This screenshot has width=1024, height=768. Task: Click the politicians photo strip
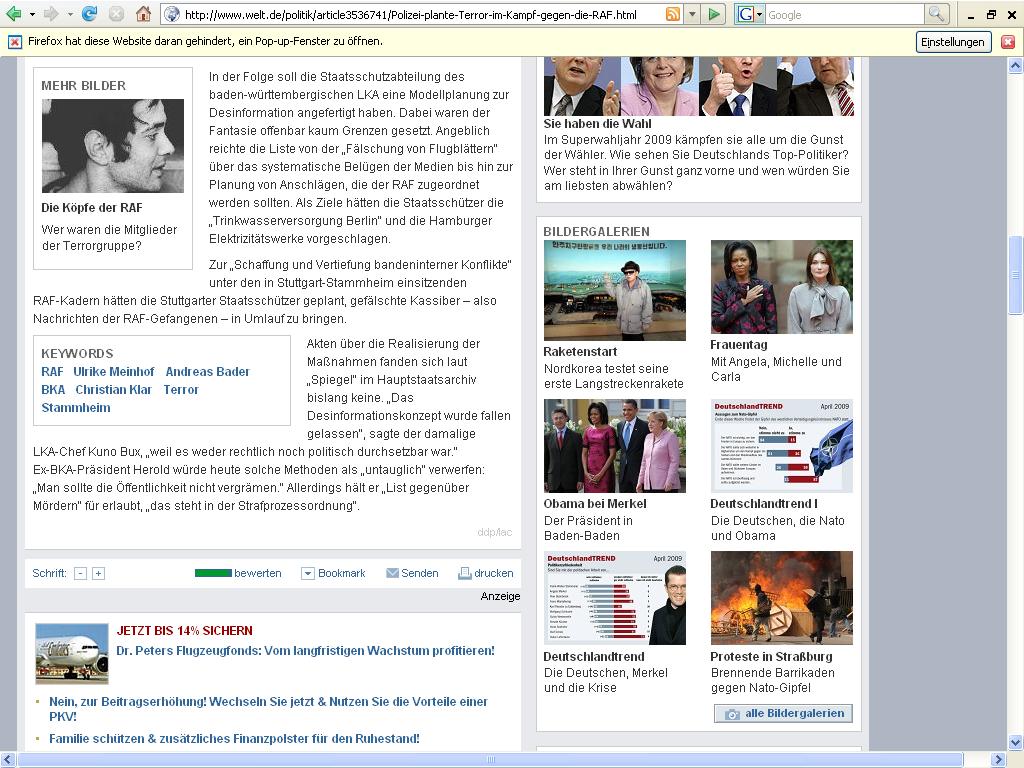coord(699,86)
